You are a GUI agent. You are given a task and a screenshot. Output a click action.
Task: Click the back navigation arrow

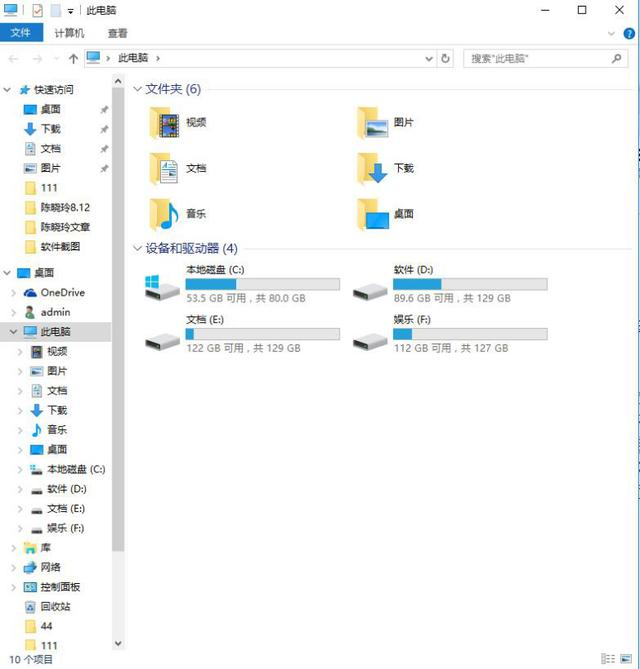point(13,58)
